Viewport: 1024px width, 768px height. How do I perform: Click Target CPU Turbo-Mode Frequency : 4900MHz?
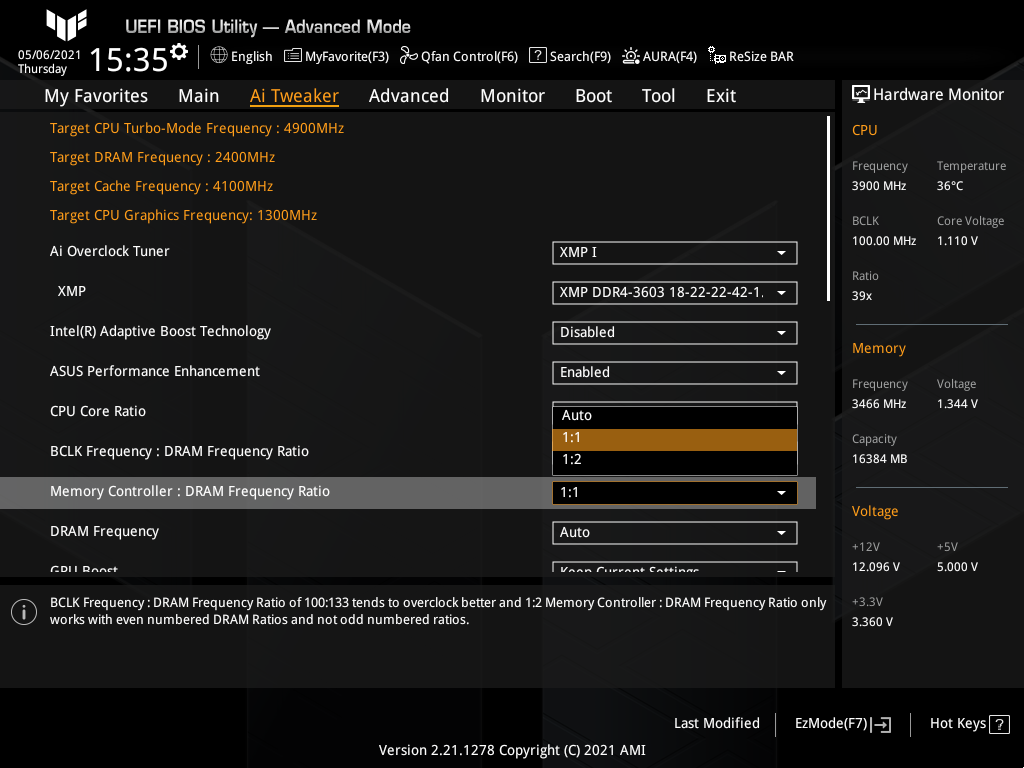click(197, 129)
